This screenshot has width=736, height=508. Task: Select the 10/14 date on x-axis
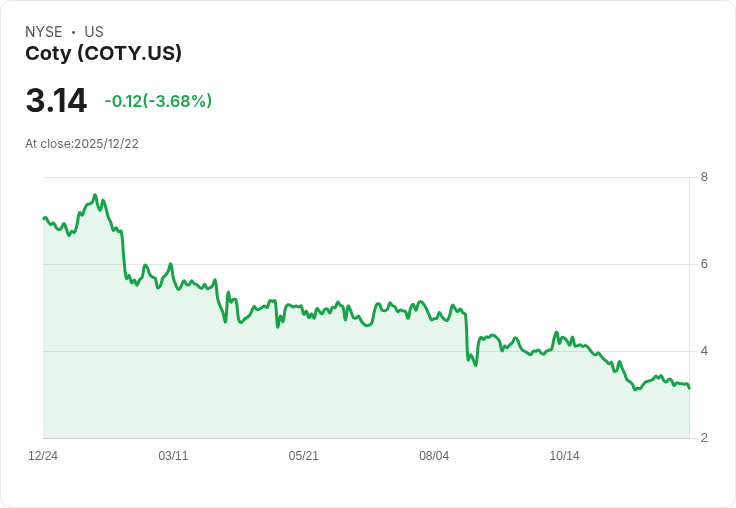[x=565, y=456]
